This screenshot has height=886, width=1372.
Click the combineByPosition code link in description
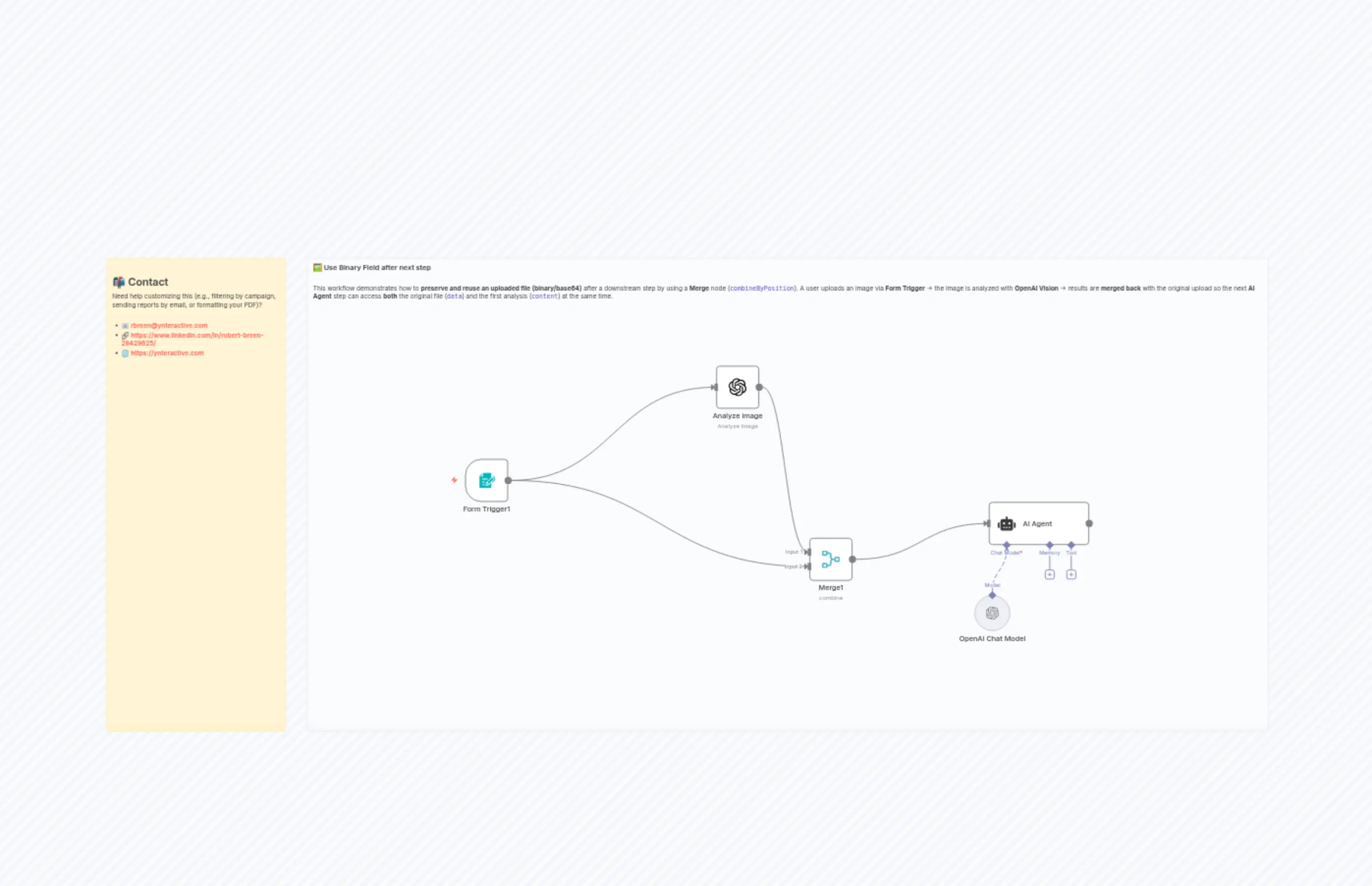[763, 288]
